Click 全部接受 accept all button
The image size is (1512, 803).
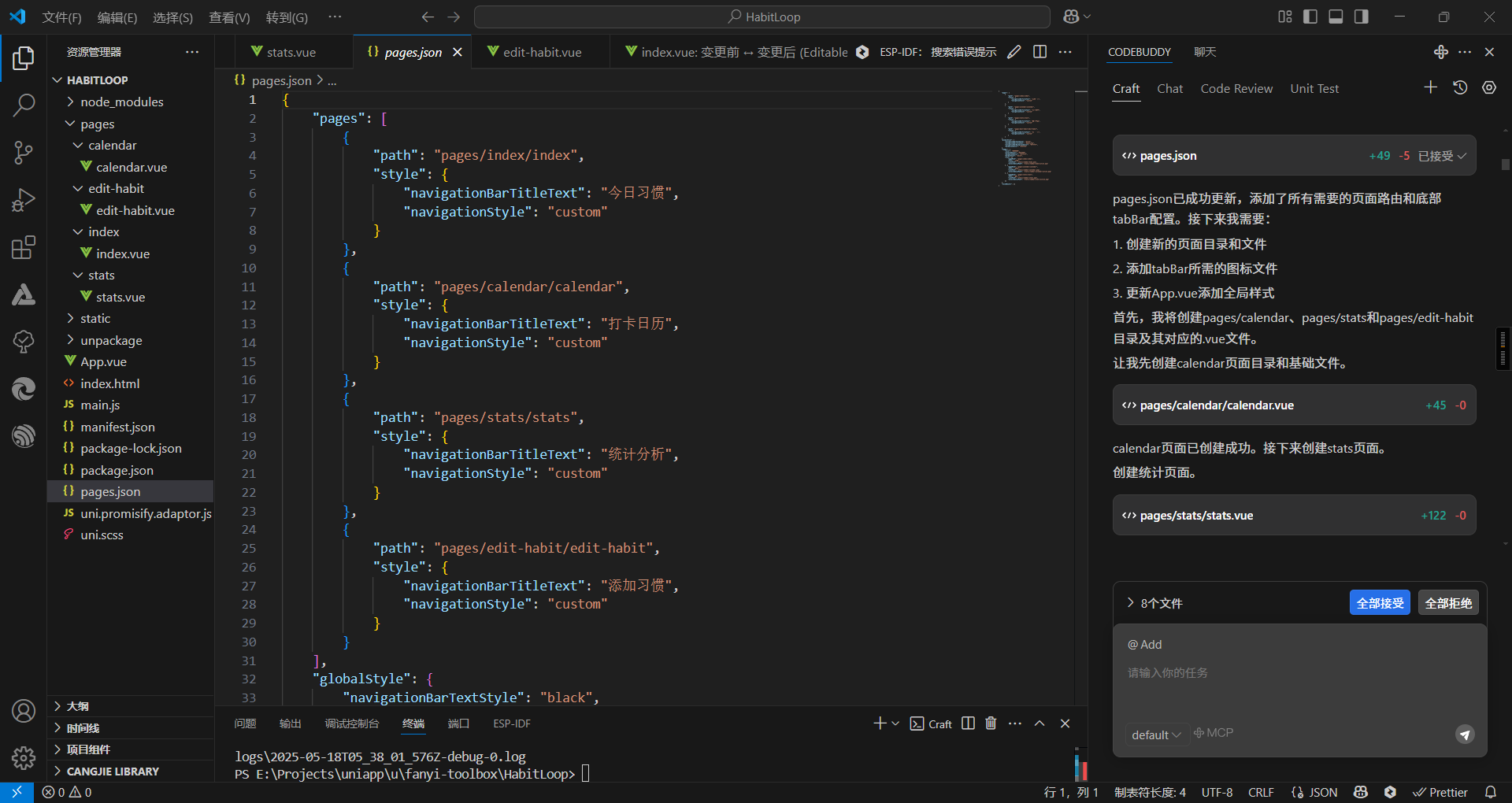1380,603
